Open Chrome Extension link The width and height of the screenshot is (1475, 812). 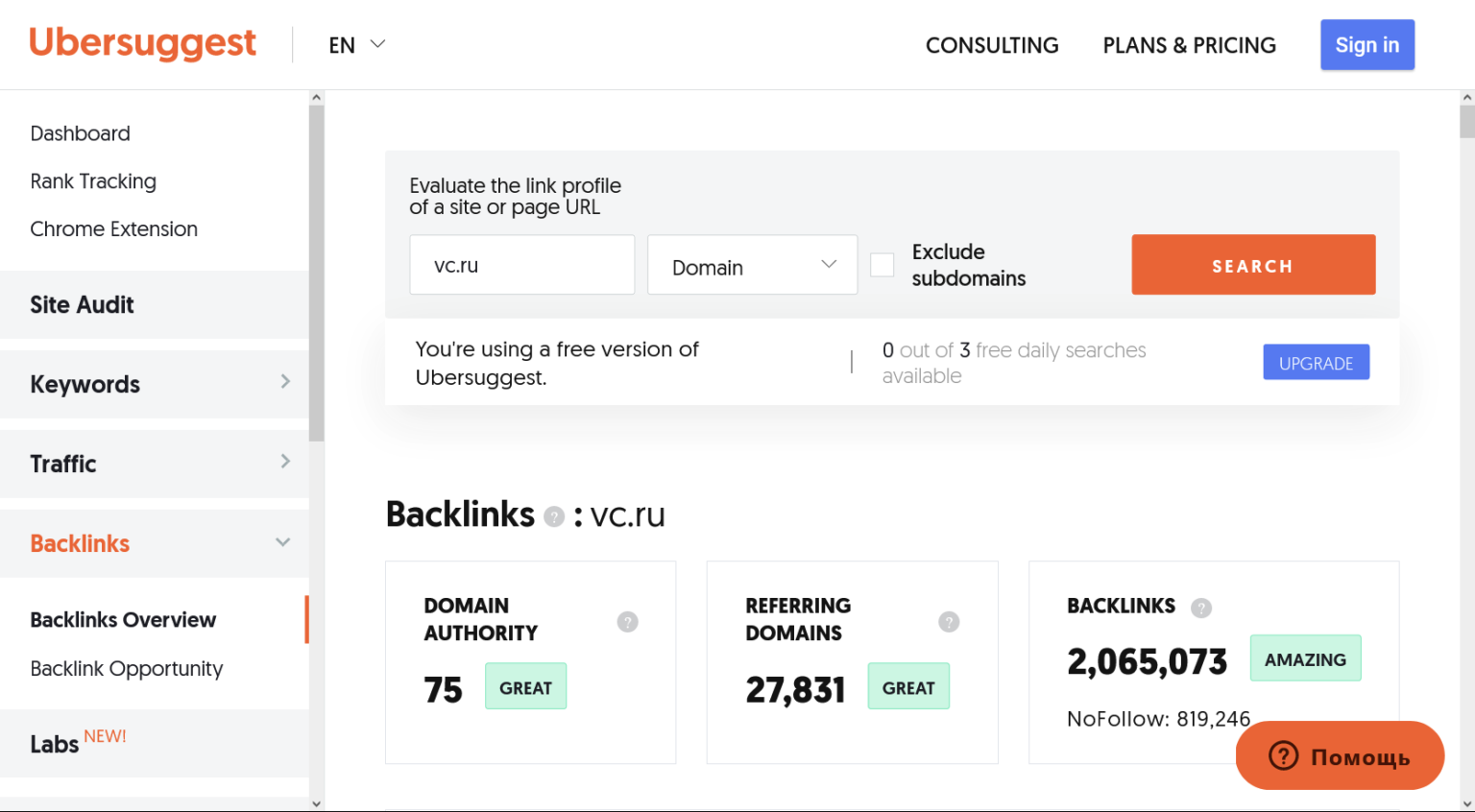click(x=113, y=229)
